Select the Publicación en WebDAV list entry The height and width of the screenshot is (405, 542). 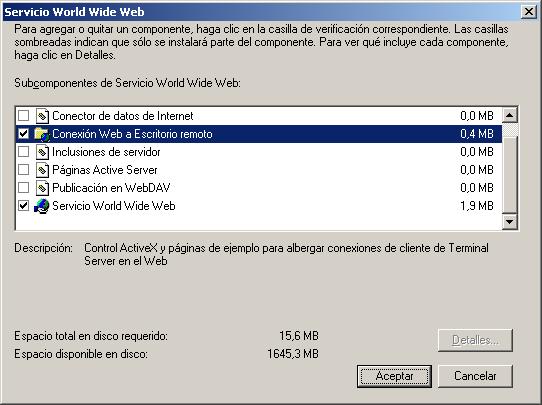pos(259,188)
